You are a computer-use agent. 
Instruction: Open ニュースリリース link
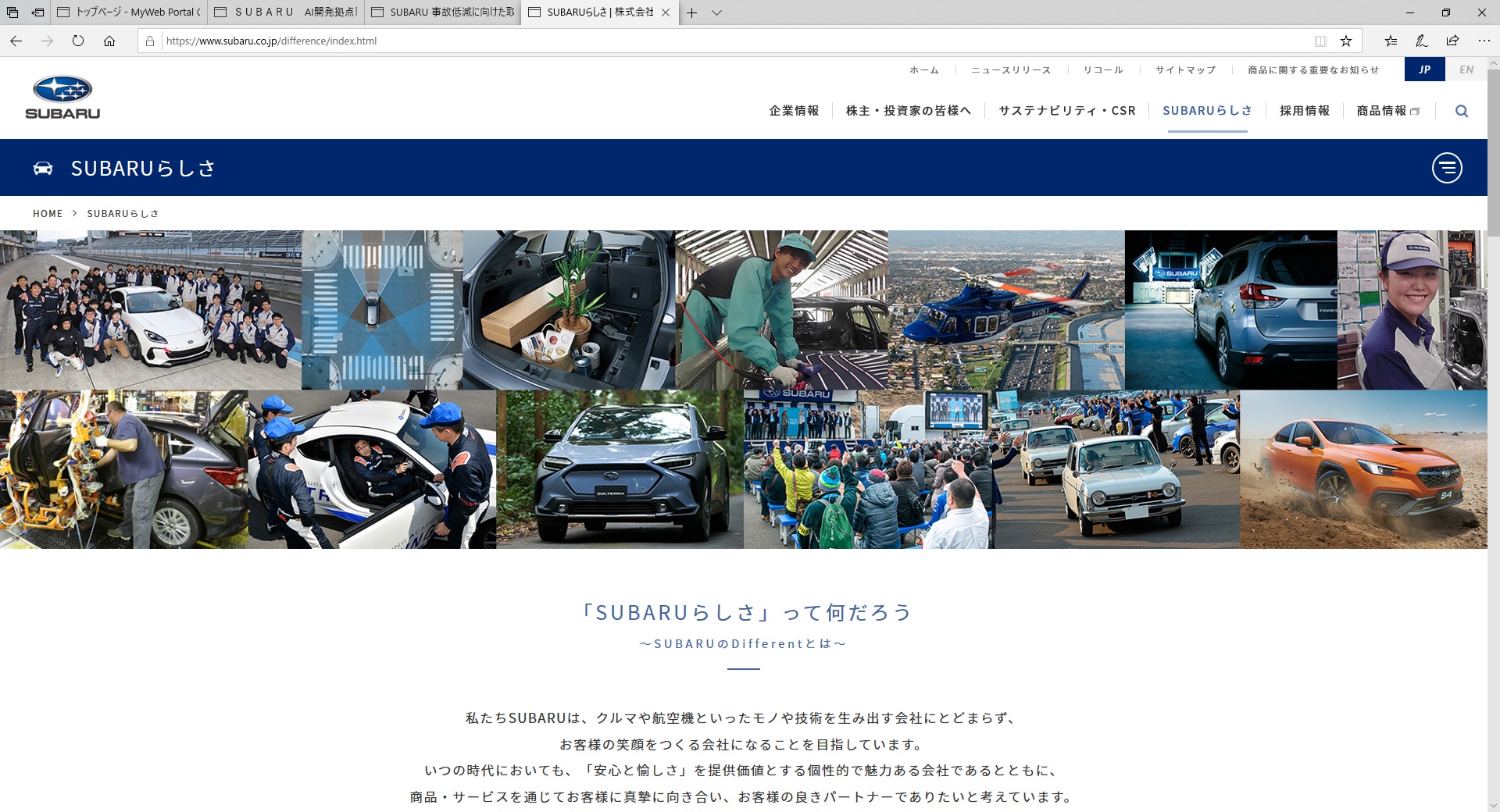coord(1011,70)
